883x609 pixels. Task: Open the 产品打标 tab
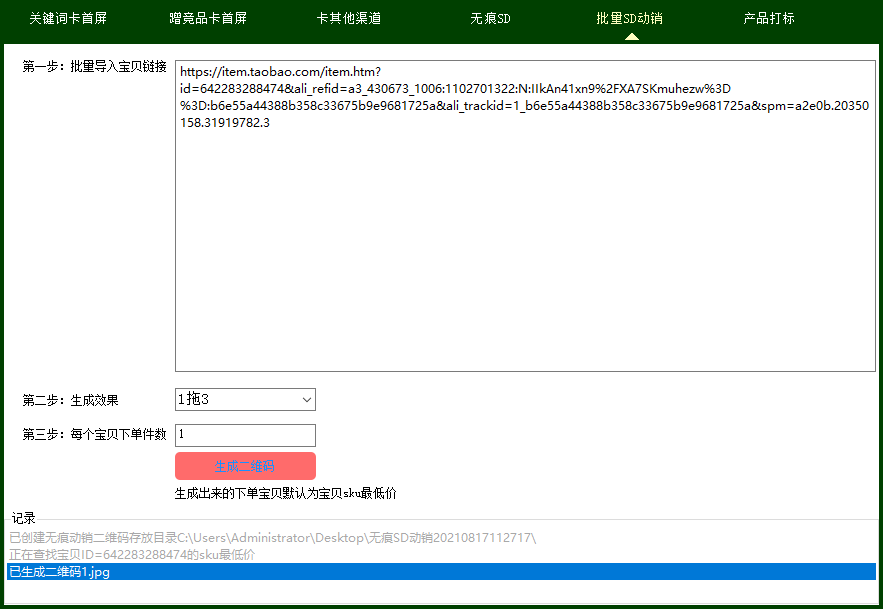click(x=769, y=18)
